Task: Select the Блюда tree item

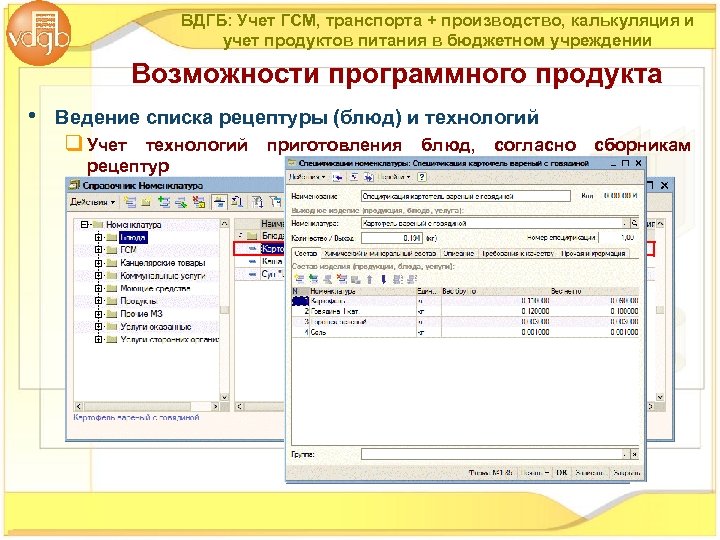Action: pyautogui.click(x=133, y=237)
